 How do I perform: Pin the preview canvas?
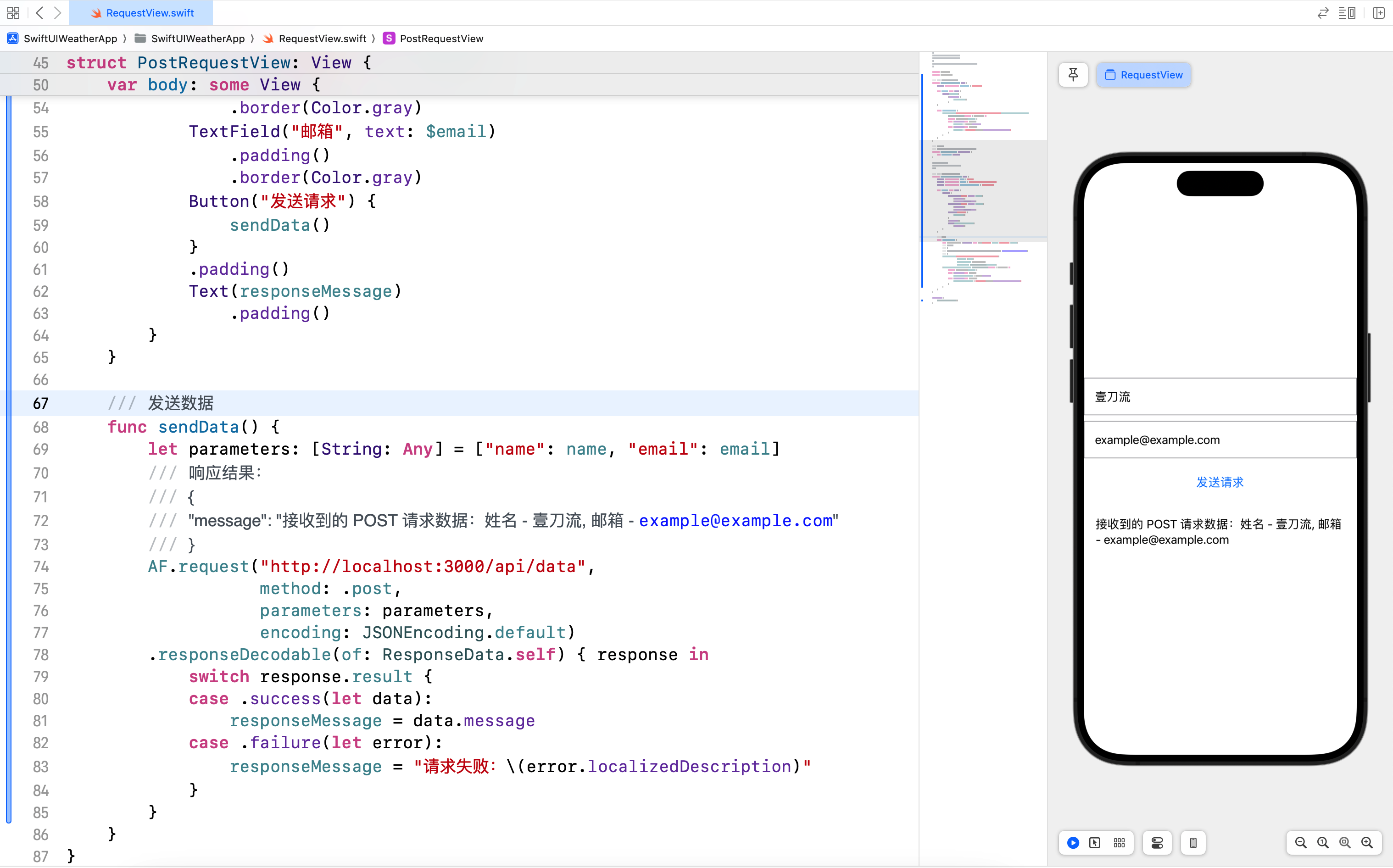1073,75
